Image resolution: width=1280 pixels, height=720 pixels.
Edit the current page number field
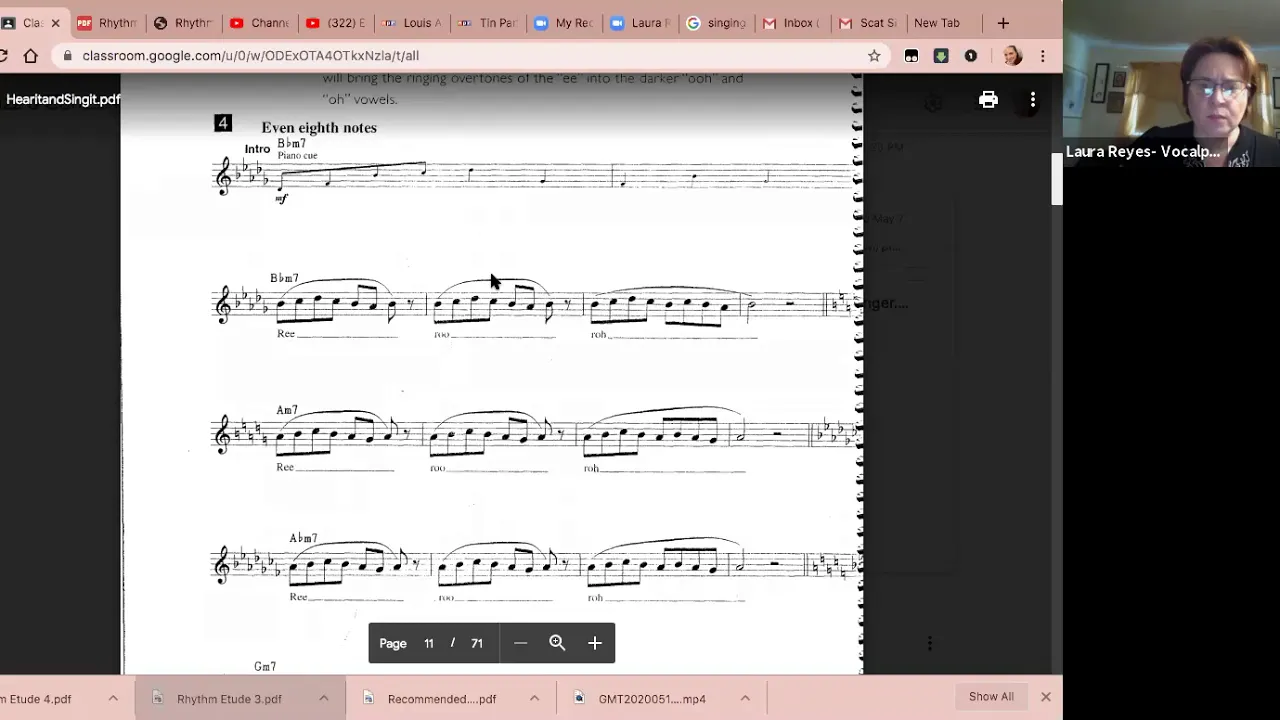(x=428, y=643)
